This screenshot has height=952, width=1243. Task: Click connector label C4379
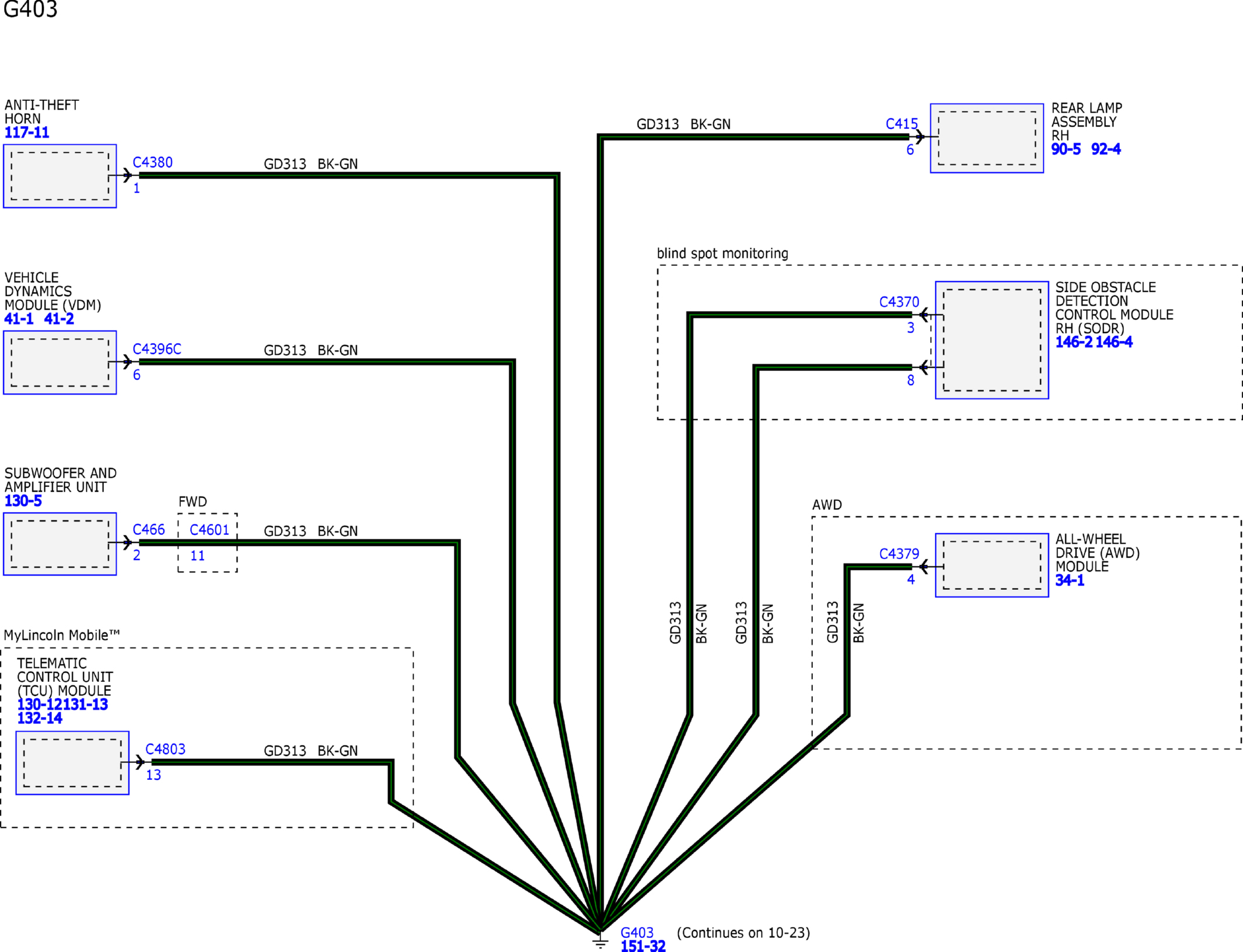tap(899, 554)
